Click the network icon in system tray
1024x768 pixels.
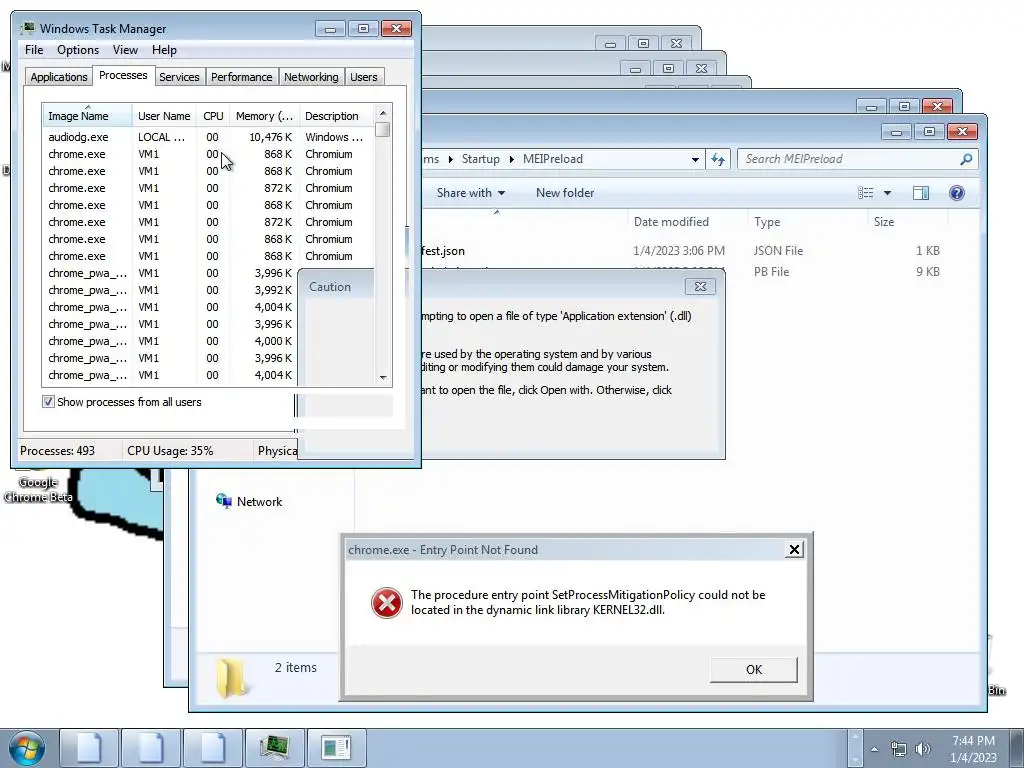click(899, 749)
